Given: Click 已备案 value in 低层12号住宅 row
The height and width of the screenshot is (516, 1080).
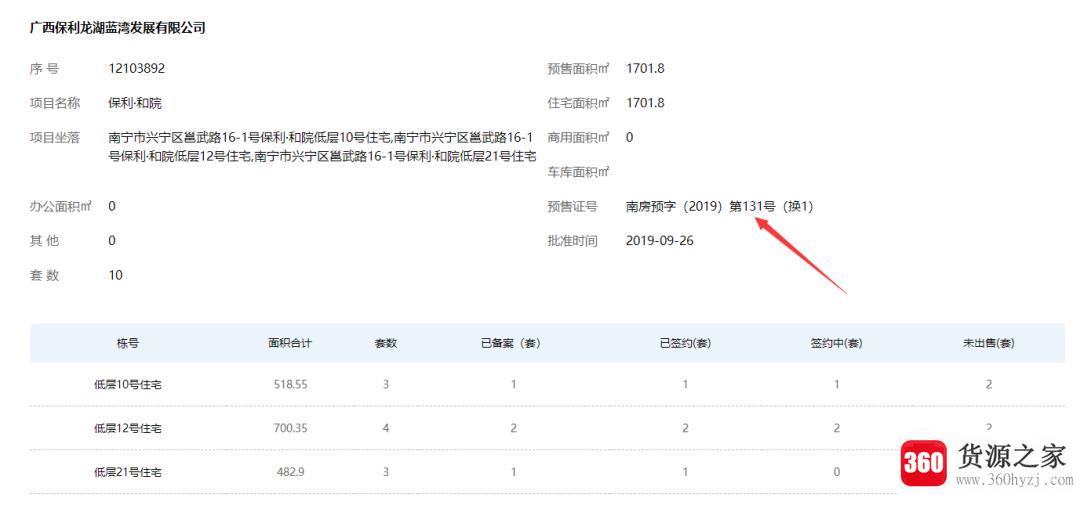Looking at the screenshot, I should coord(513,429).
